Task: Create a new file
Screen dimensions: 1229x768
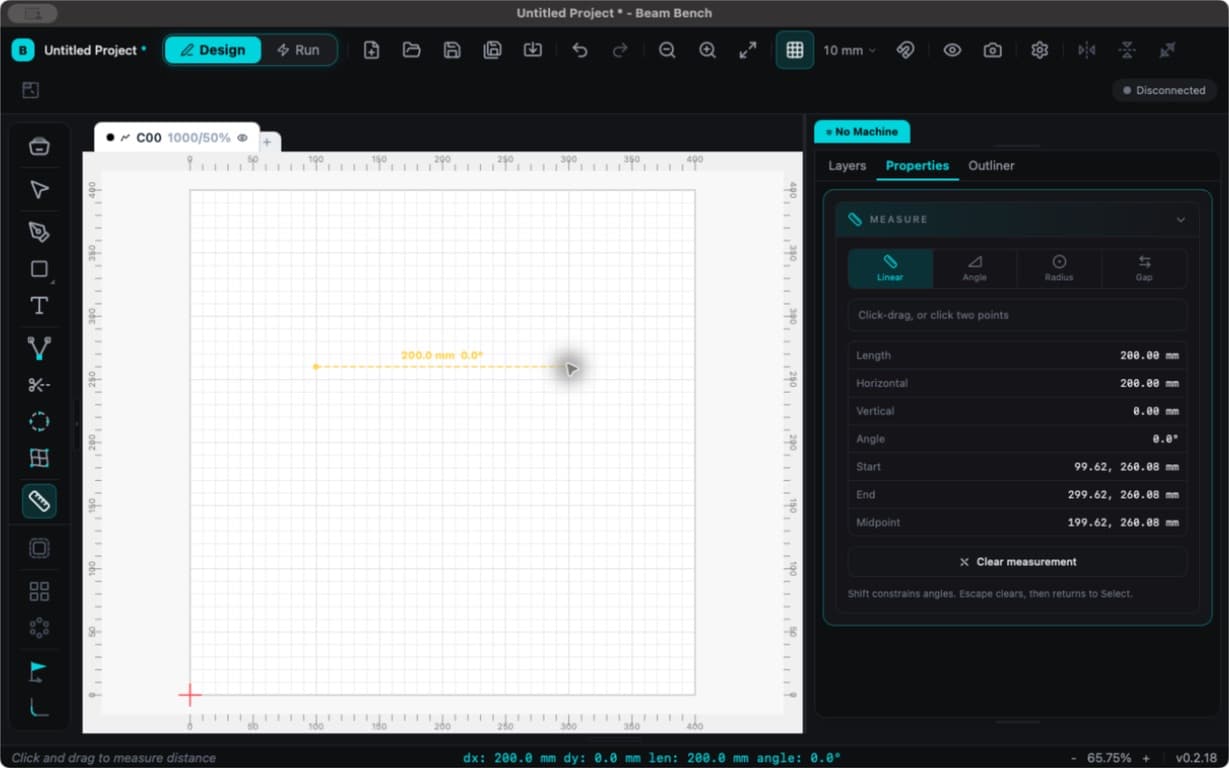Action: 371,50
